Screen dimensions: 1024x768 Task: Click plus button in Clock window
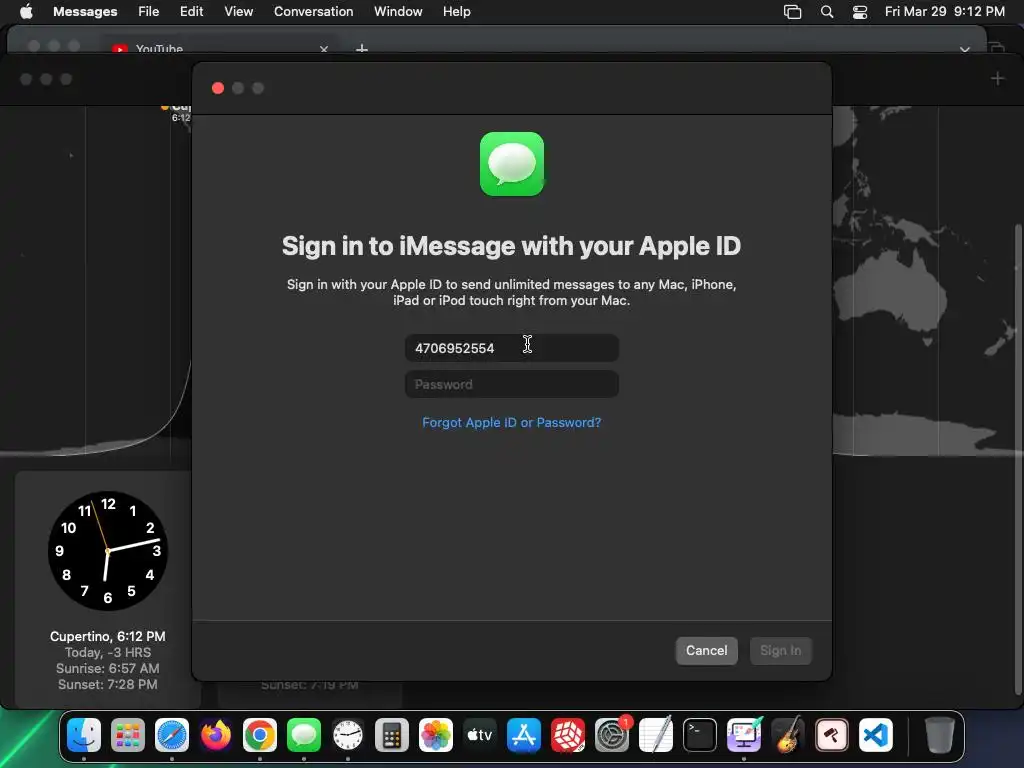[x=997, y=79]
